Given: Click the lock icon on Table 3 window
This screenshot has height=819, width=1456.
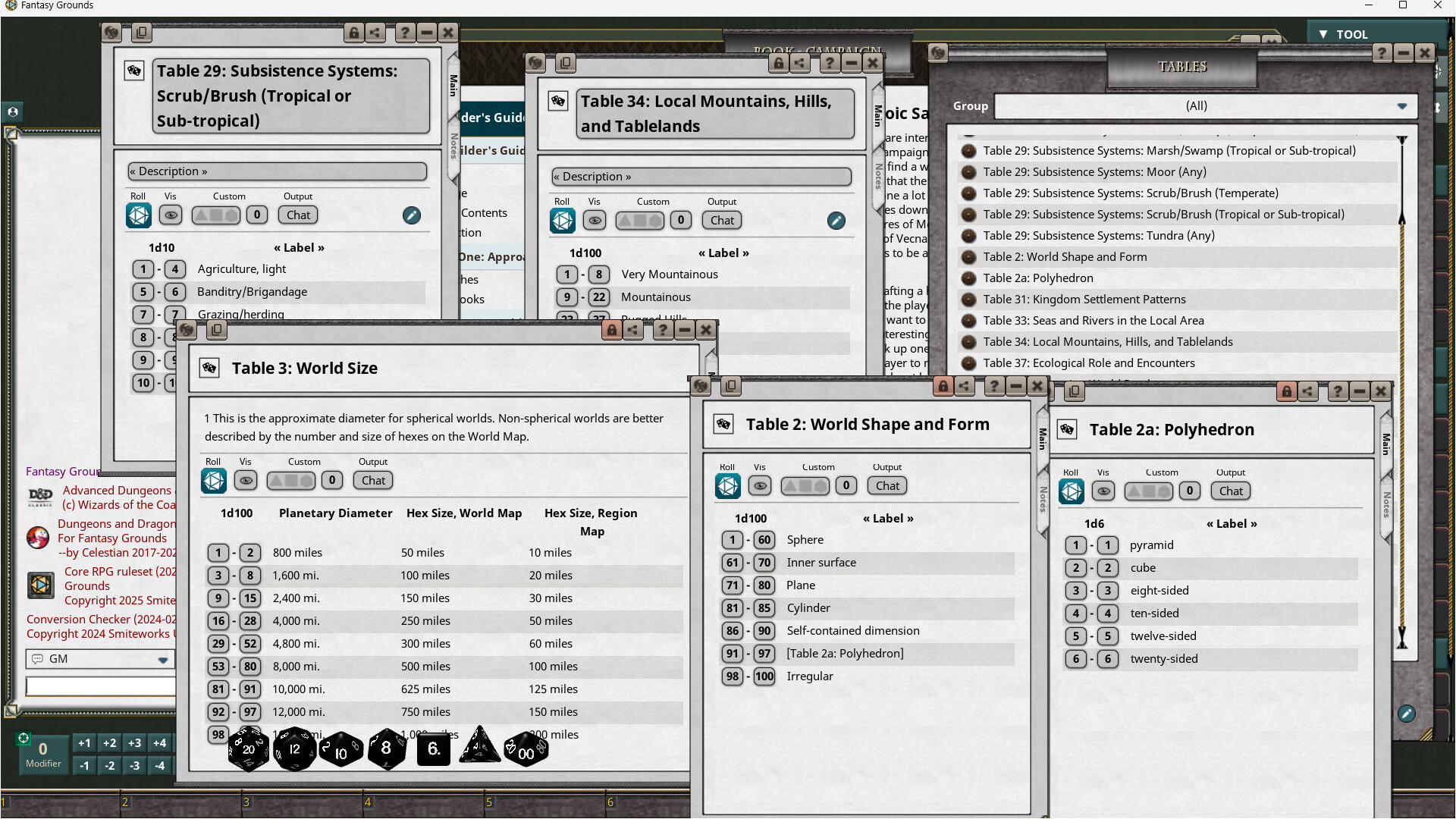Looking at the screenshot, I should pos(611,330).
